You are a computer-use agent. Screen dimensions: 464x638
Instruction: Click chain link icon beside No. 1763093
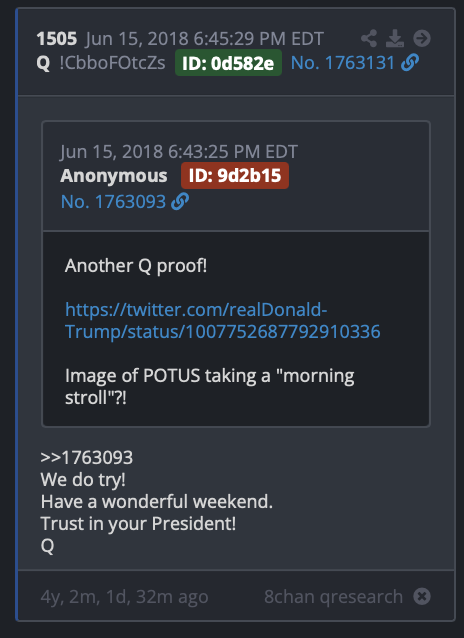(180, 201)
